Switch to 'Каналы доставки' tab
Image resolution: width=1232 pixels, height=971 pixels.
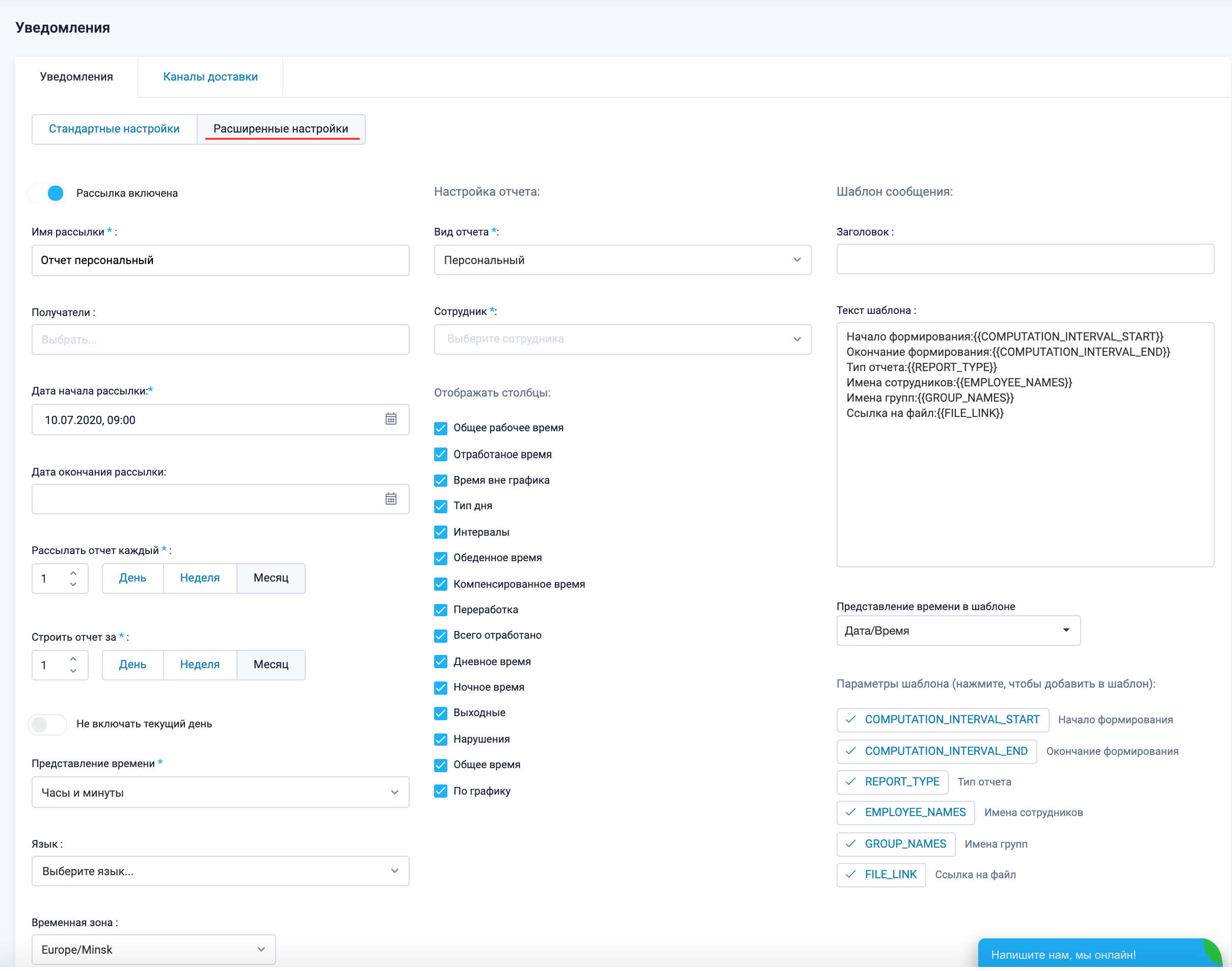[210, 77]
